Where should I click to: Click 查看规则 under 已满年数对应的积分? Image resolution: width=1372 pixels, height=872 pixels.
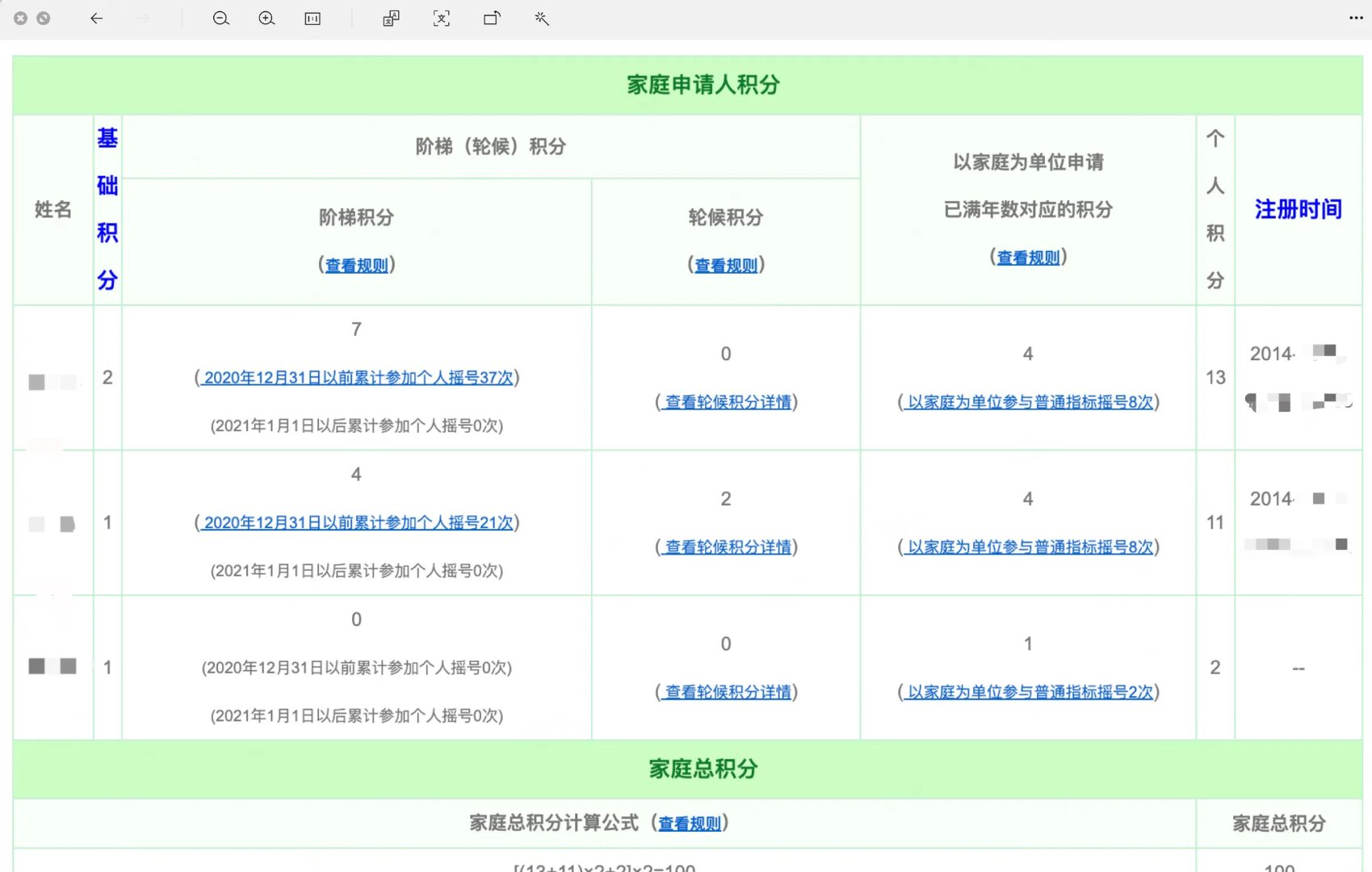[1028, 258]
